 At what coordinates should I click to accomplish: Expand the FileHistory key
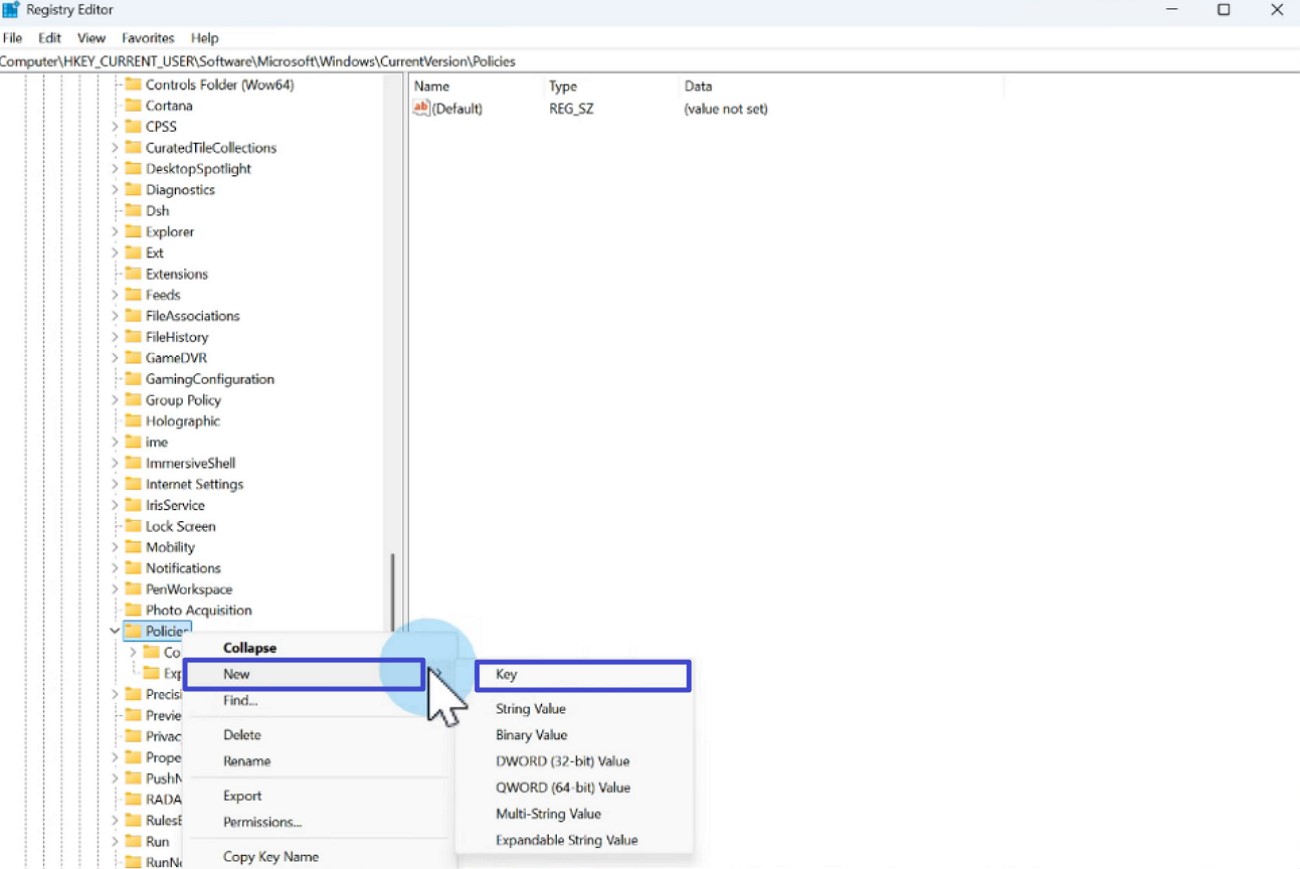point(115,337)
